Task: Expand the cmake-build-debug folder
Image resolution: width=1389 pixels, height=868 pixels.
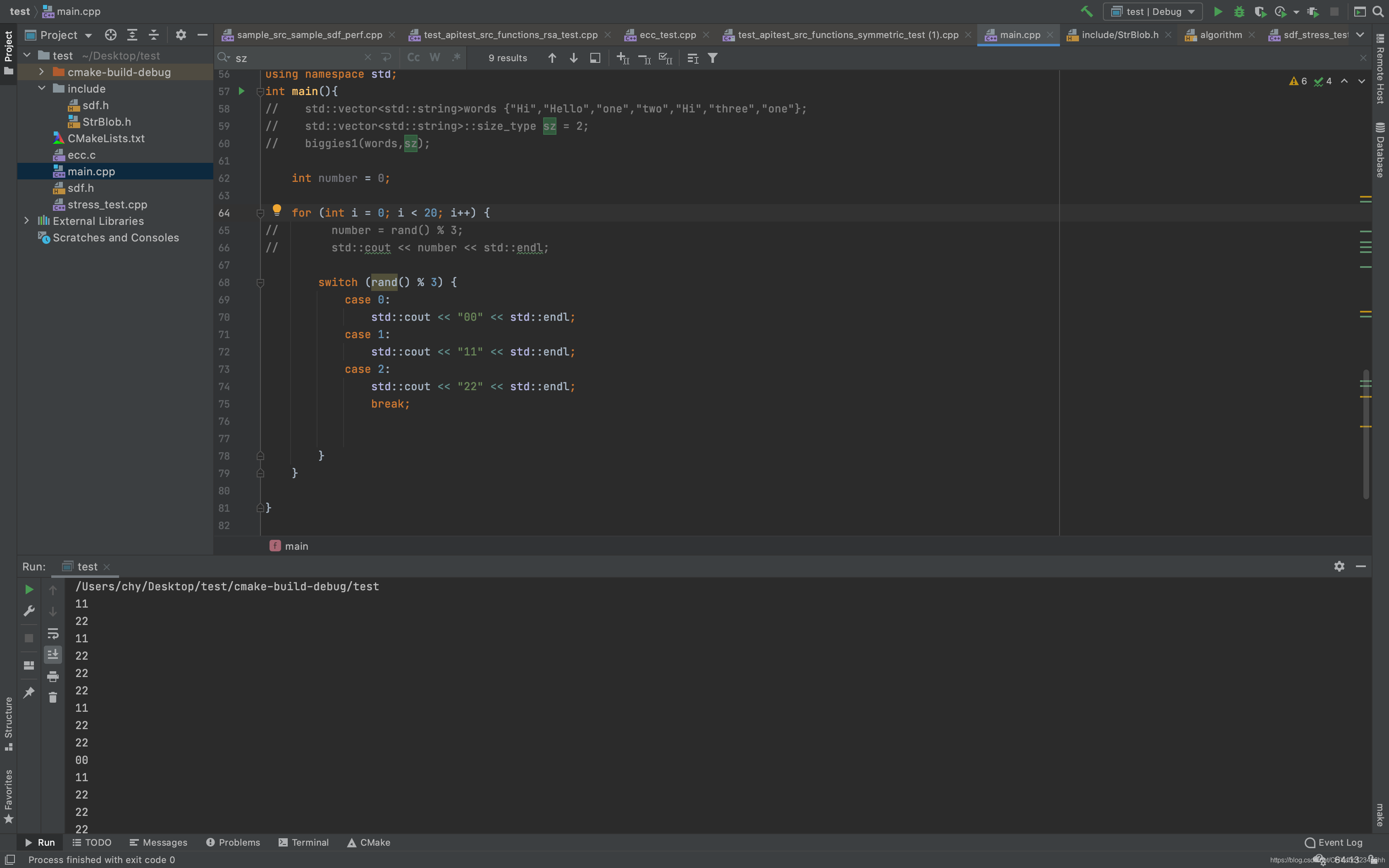Action: click(41, 72)
